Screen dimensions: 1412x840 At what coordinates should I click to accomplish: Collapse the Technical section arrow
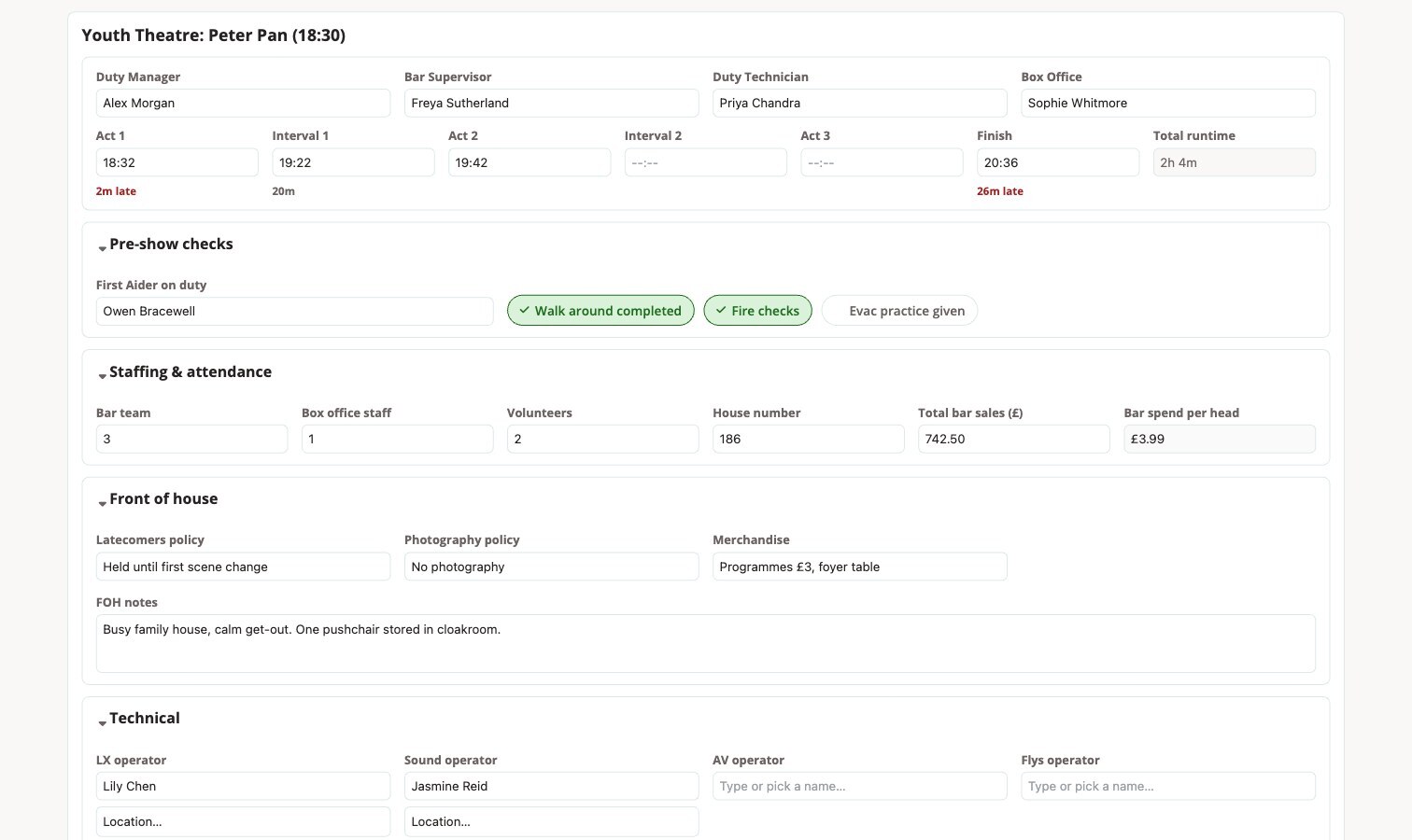click(x=102, y=722)
